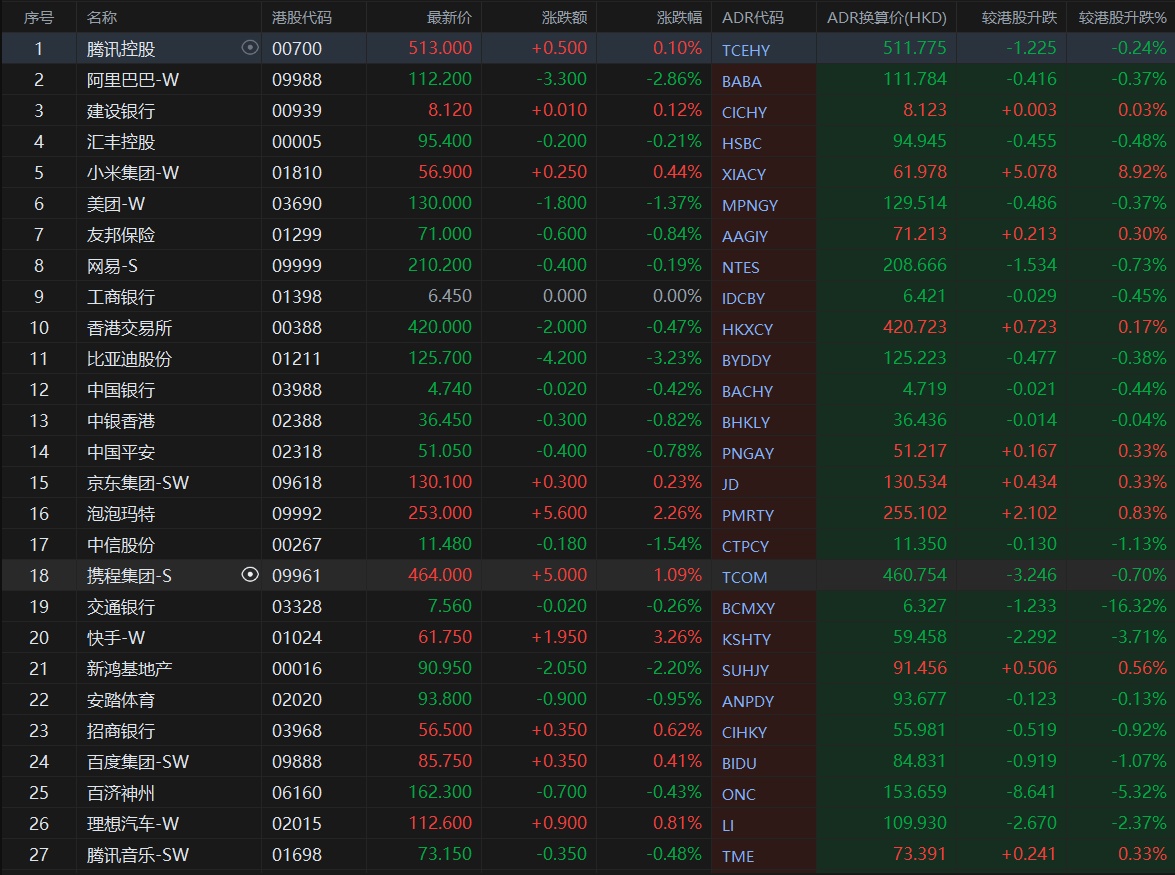Select 中信股份 stock name

coord(121,545)
